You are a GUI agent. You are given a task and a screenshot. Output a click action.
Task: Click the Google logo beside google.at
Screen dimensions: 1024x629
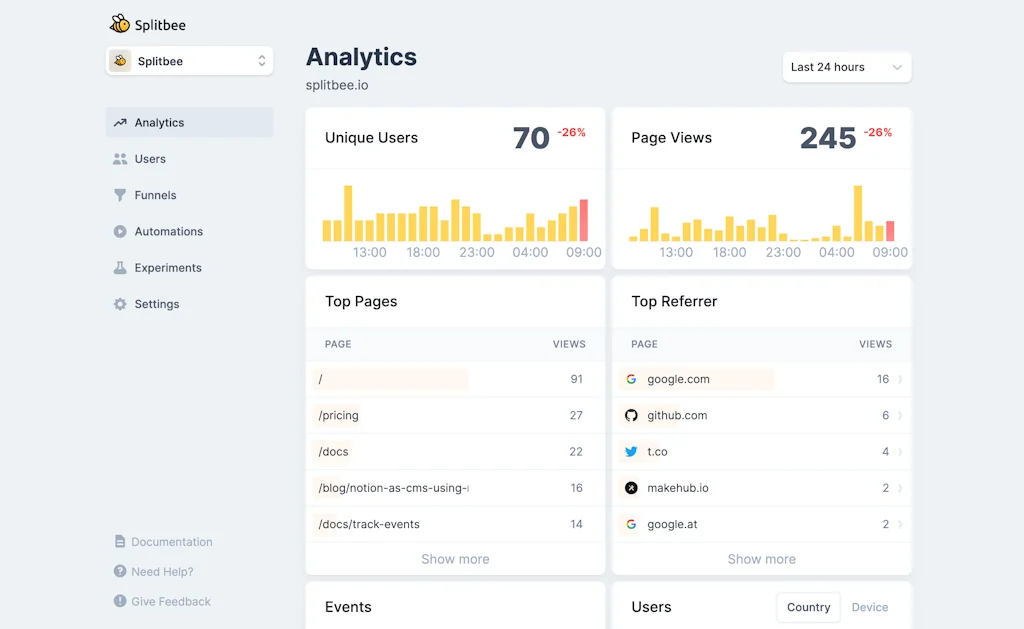click(x=631, y=524)
